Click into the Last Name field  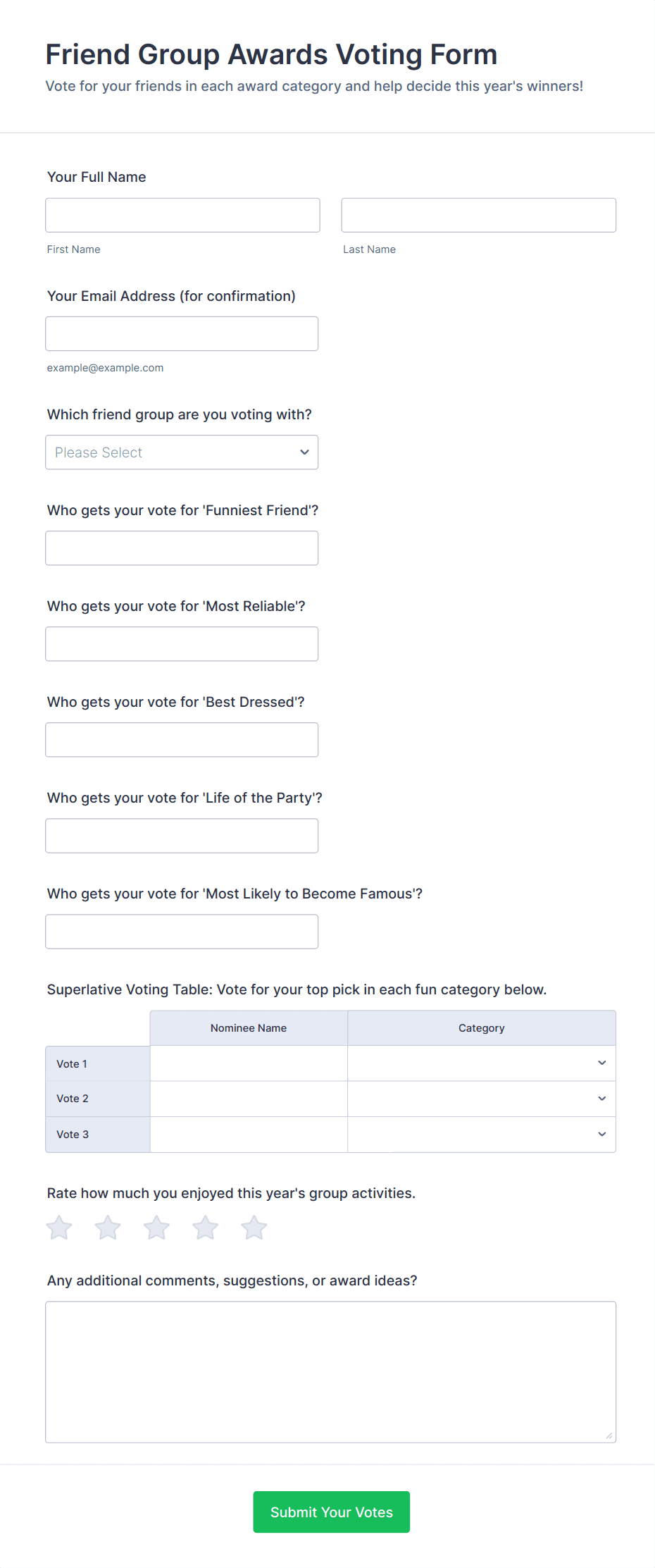478,216
